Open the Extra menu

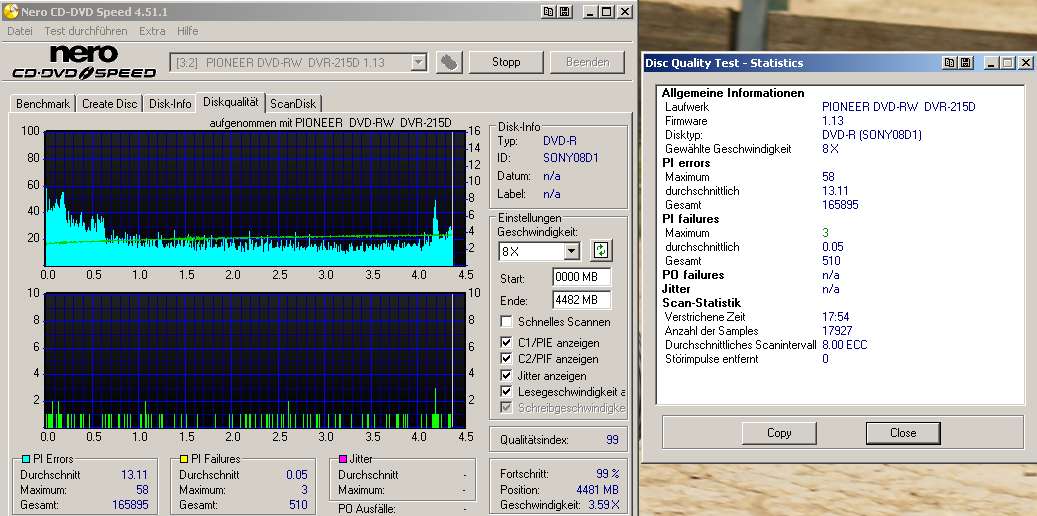click(x=152, y=31)
